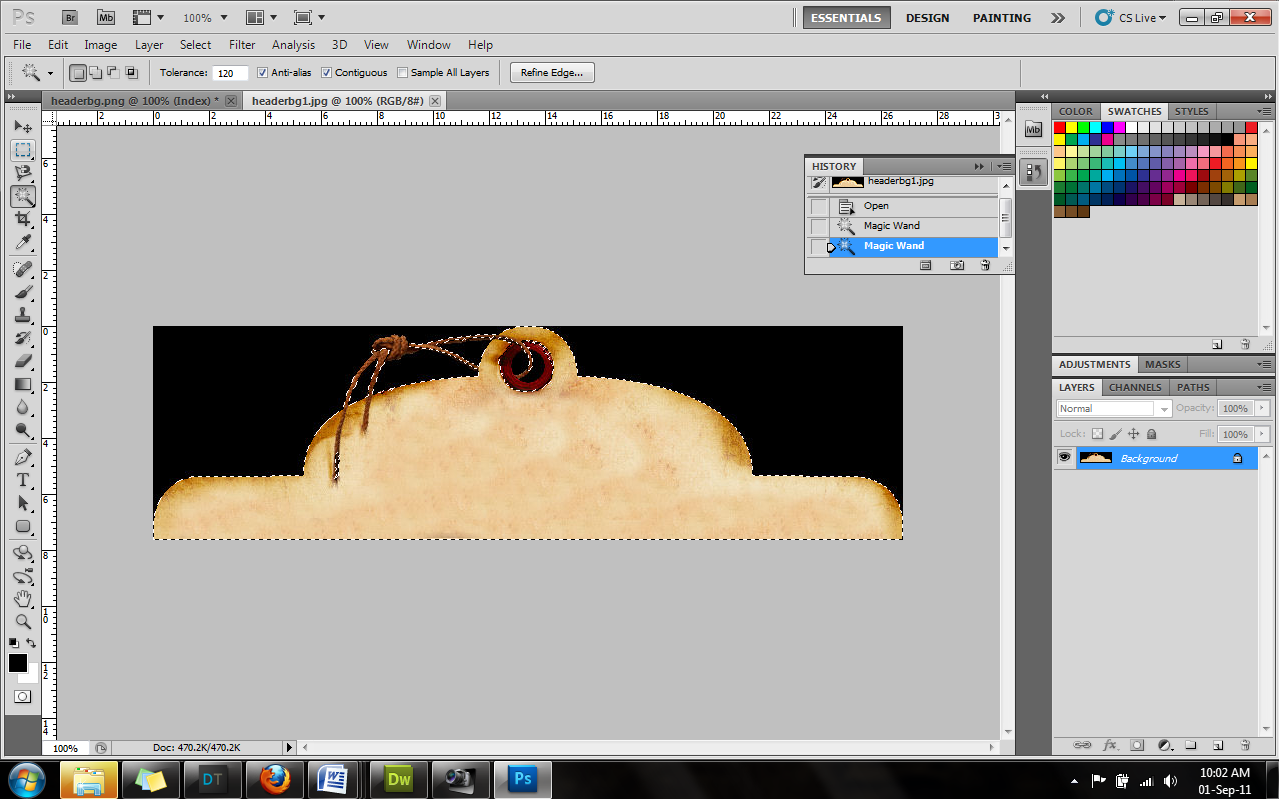
Task: Select the Zoom tool in toolbox
Action: coord(23,621)
